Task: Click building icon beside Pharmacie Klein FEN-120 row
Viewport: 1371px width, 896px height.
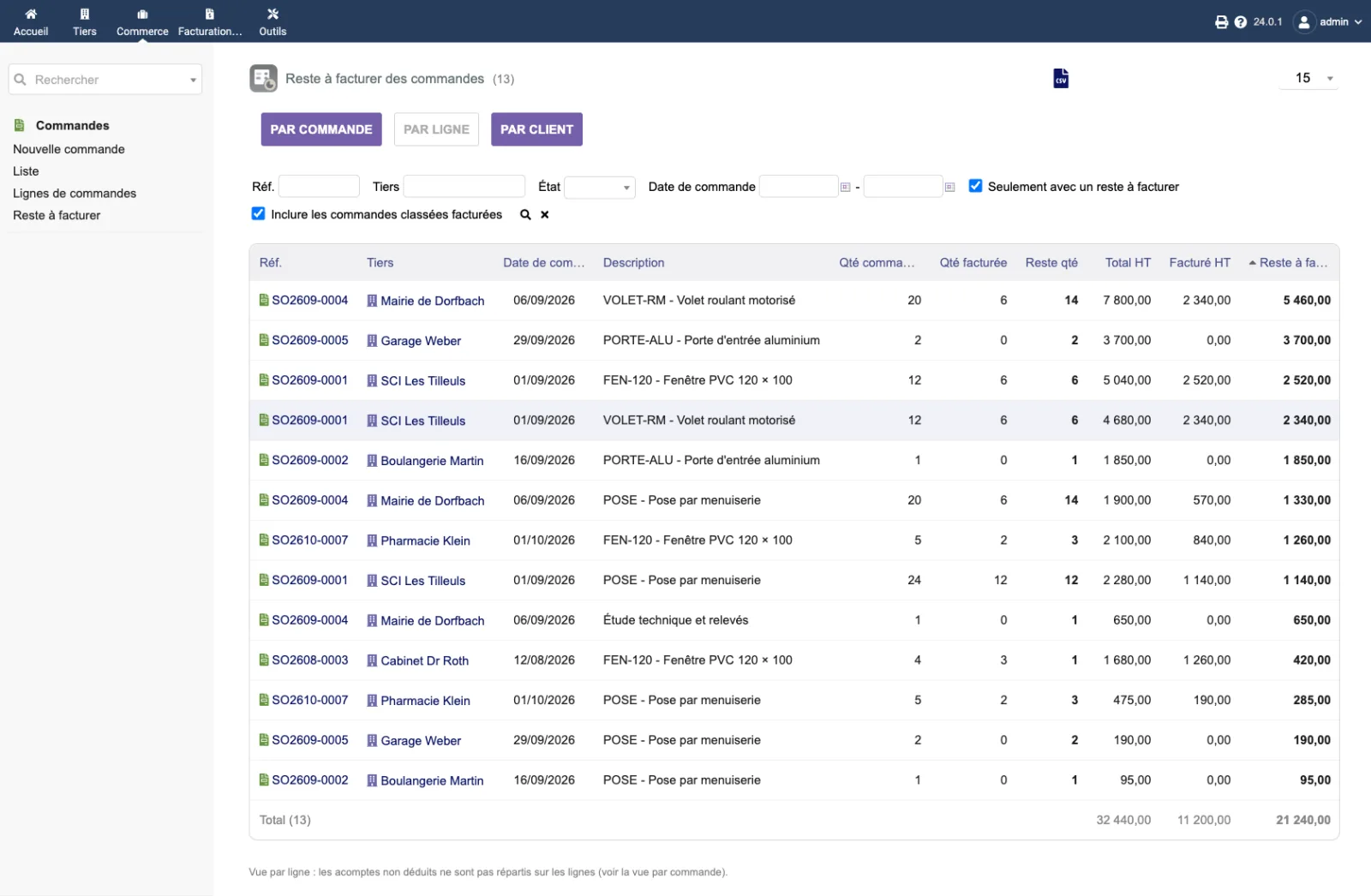Action: [x=372, y=541]
